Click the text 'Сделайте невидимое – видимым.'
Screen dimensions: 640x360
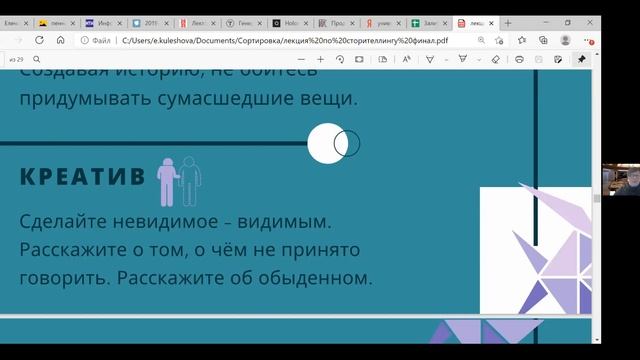click(176, 222)
